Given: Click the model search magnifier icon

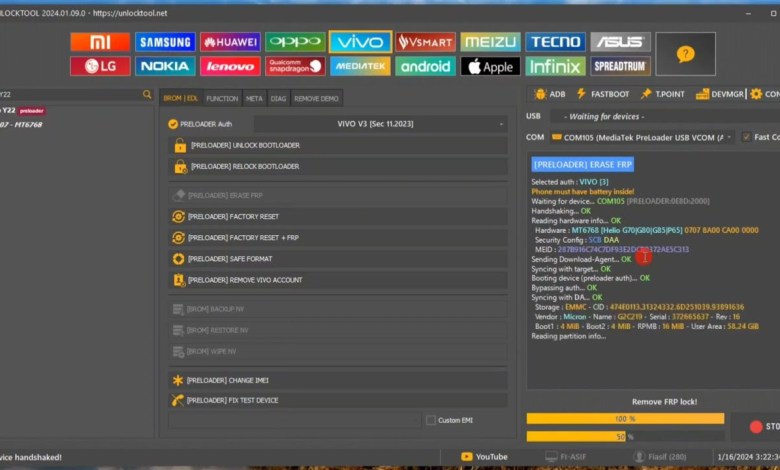Looking at the screenshot, I should coord(147,94).
